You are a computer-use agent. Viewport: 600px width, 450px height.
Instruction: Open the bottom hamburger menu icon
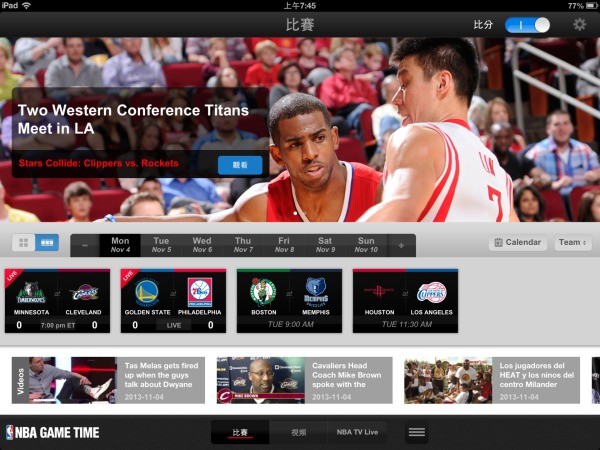(416, 432)
